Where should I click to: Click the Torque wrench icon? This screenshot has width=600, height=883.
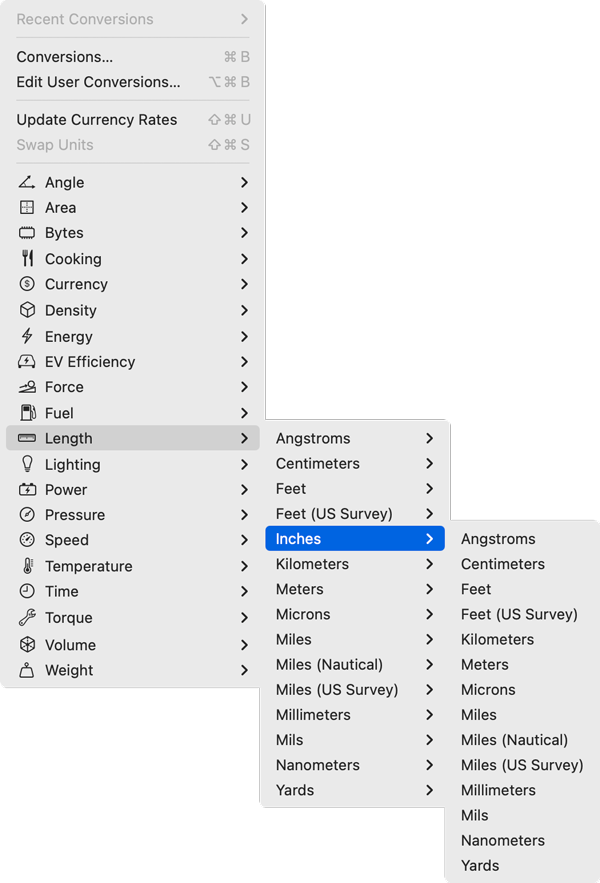(x=27, y=617)
